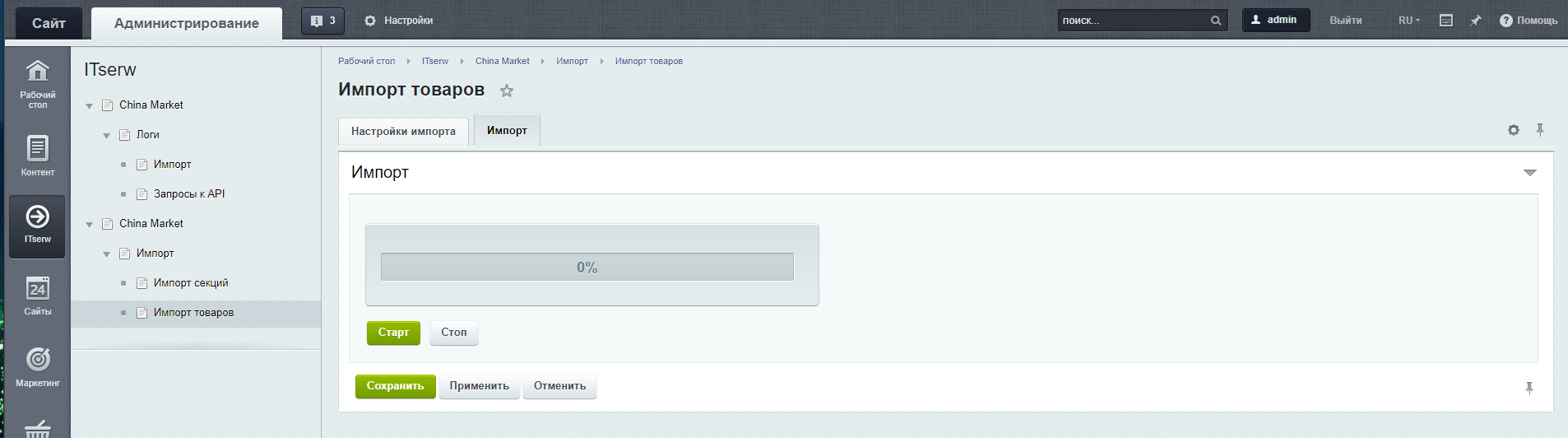Image resolution: width=1568 pixels, height=438 pixels.
Task: Collapse the Импорт section with arrow
Action: pos(1529,173)
